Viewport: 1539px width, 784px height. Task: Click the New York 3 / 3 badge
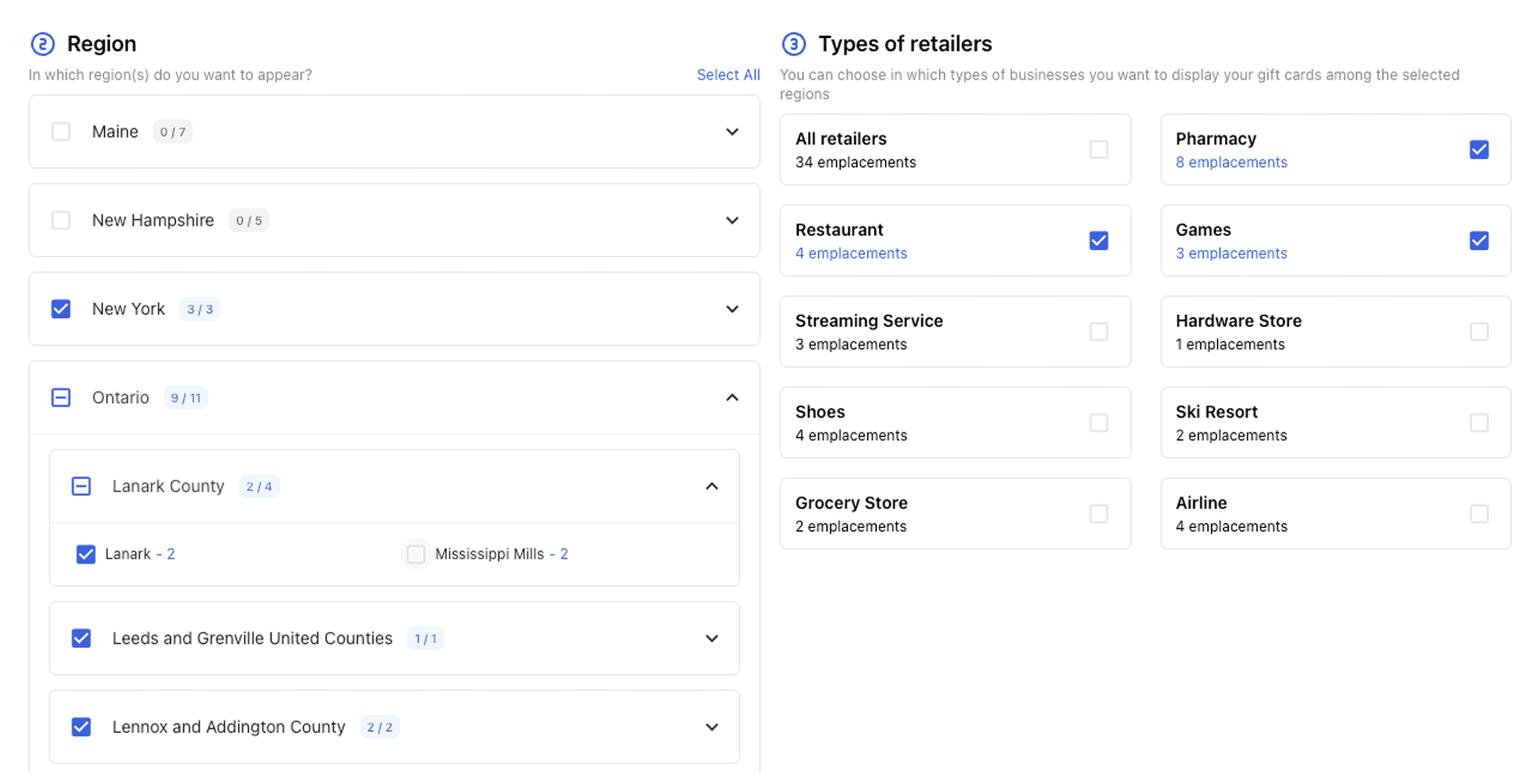199,309
